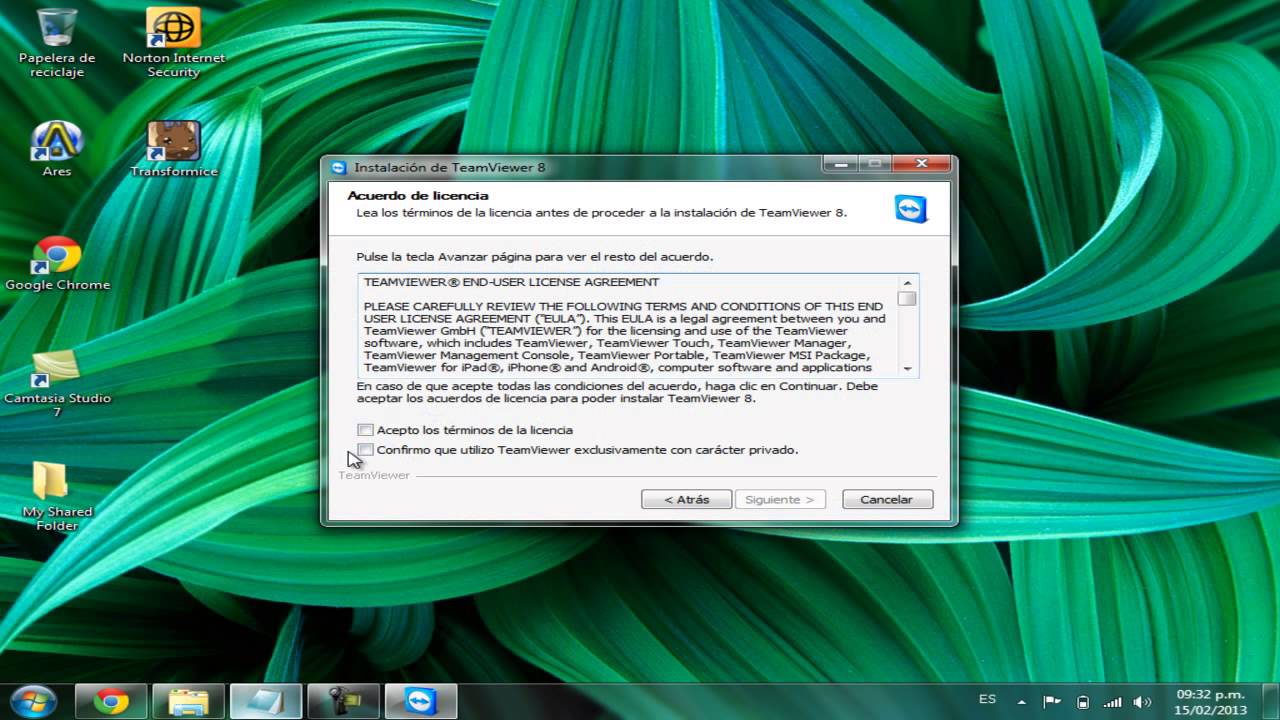
Task: Select the Google Chrome desktop shortcut
Action: (x=57, y=263)
